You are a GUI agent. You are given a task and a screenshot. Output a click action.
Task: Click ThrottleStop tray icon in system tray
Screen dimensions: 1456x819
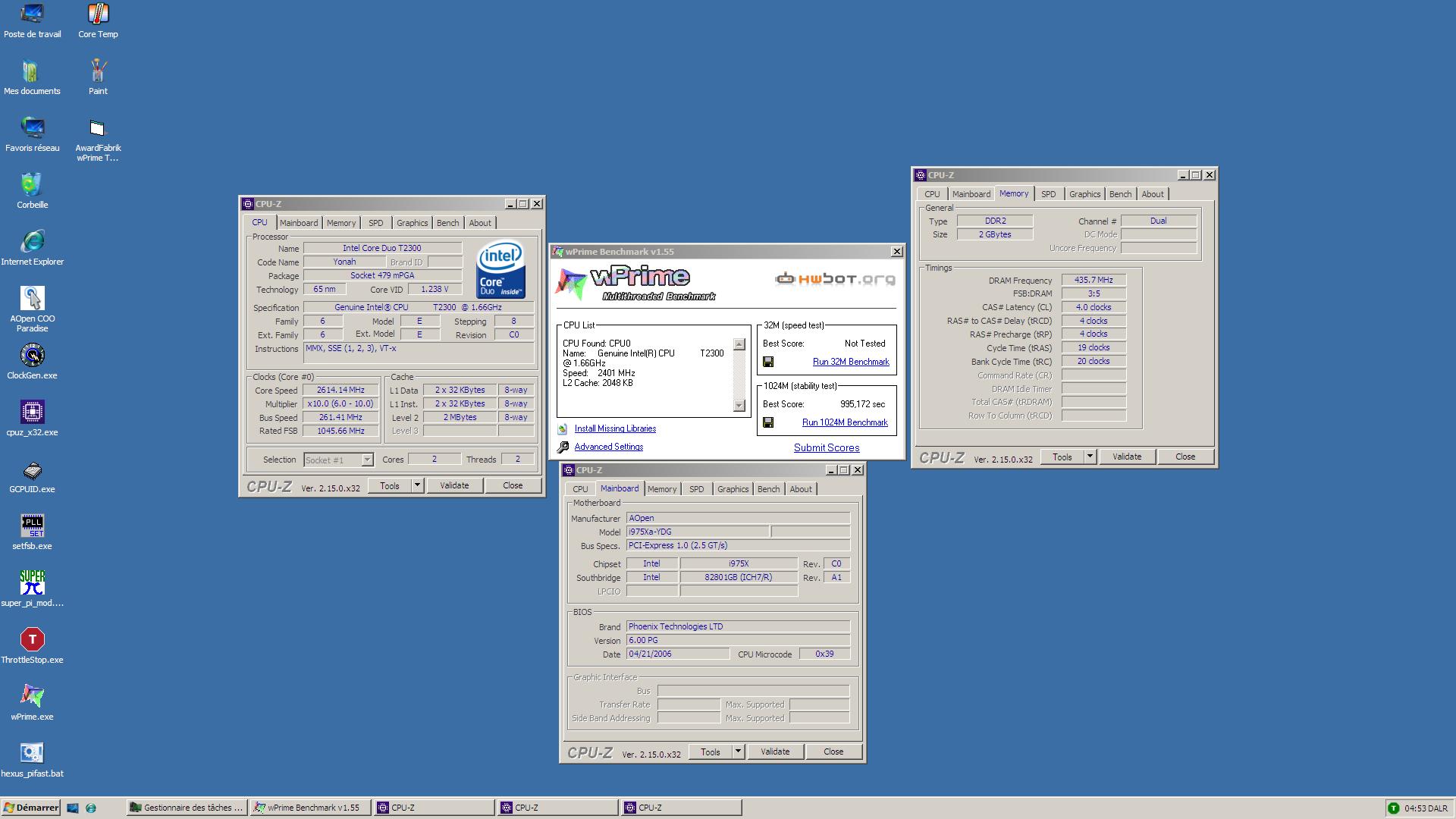pos(1393,808)
